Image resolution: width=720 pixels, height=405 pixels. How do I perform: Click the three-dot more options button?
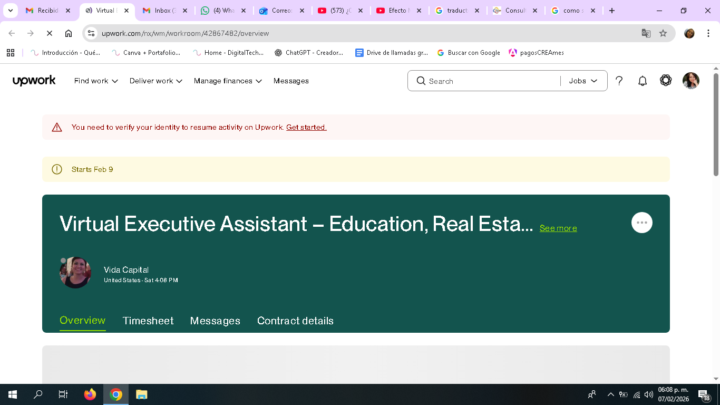click(642, 223)
